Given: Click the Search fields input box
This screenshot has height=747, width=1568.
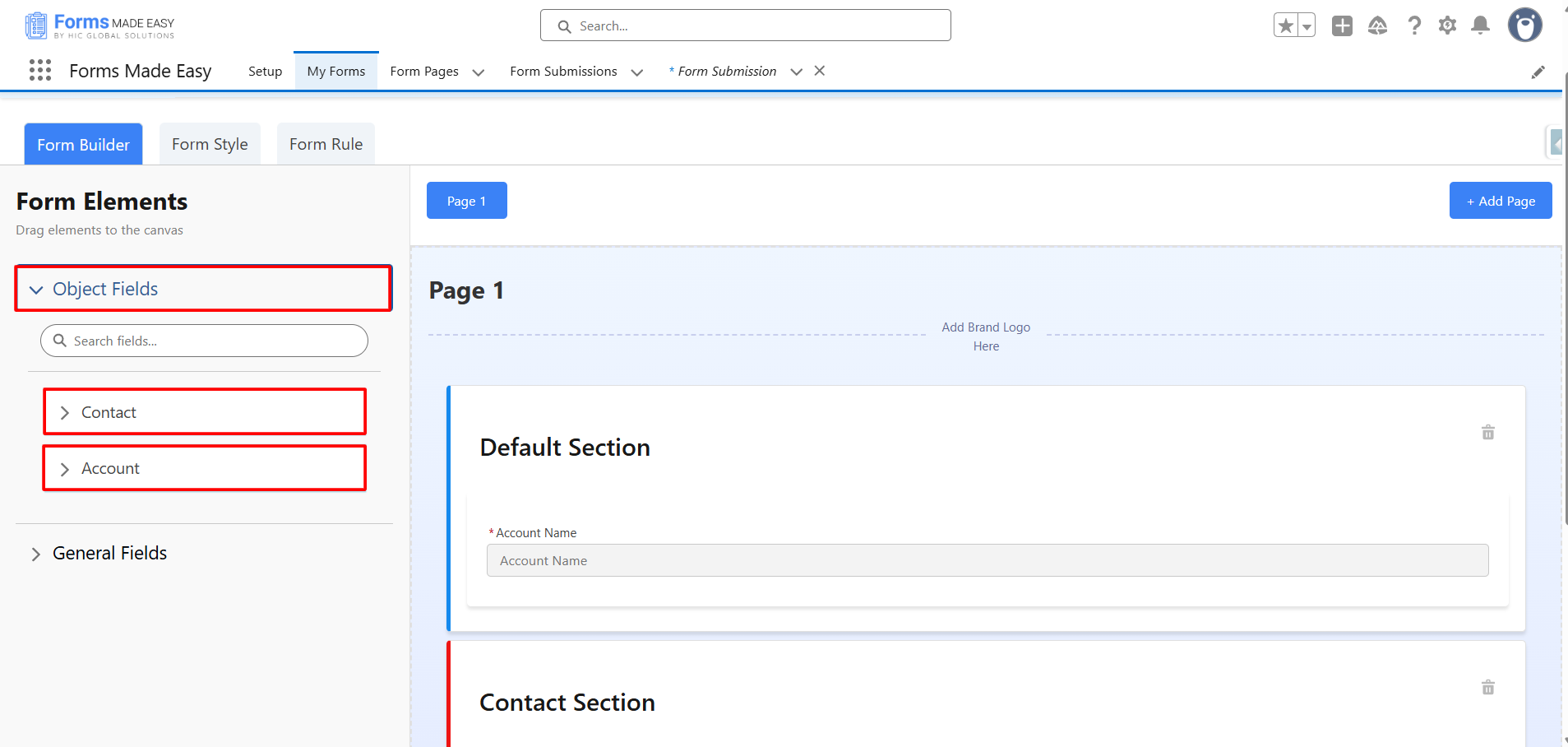Looking at the screenshot, I should [x=214, y=341].
